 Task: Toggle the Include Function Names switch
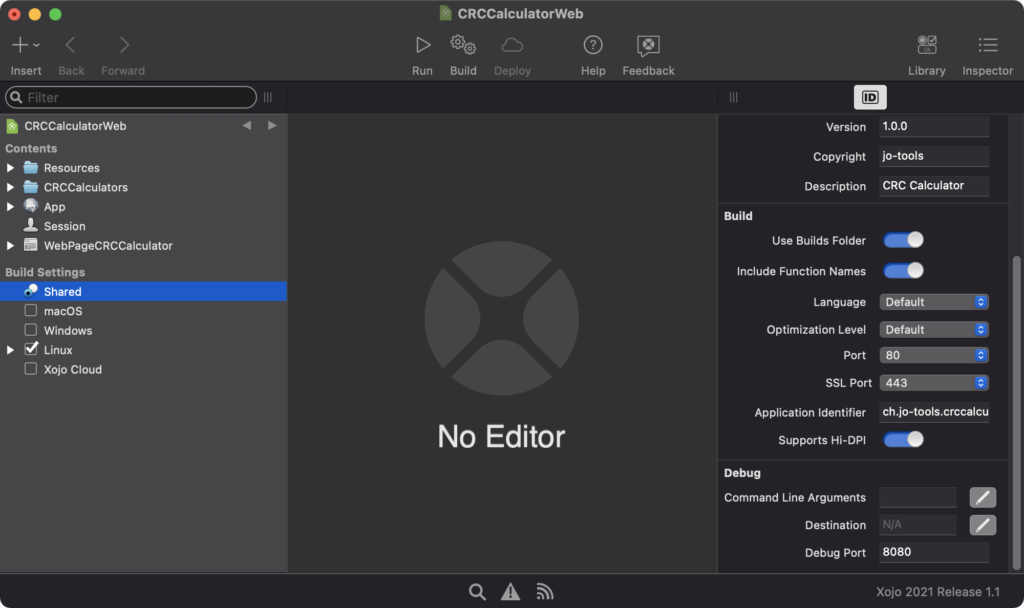coord(903,270)
